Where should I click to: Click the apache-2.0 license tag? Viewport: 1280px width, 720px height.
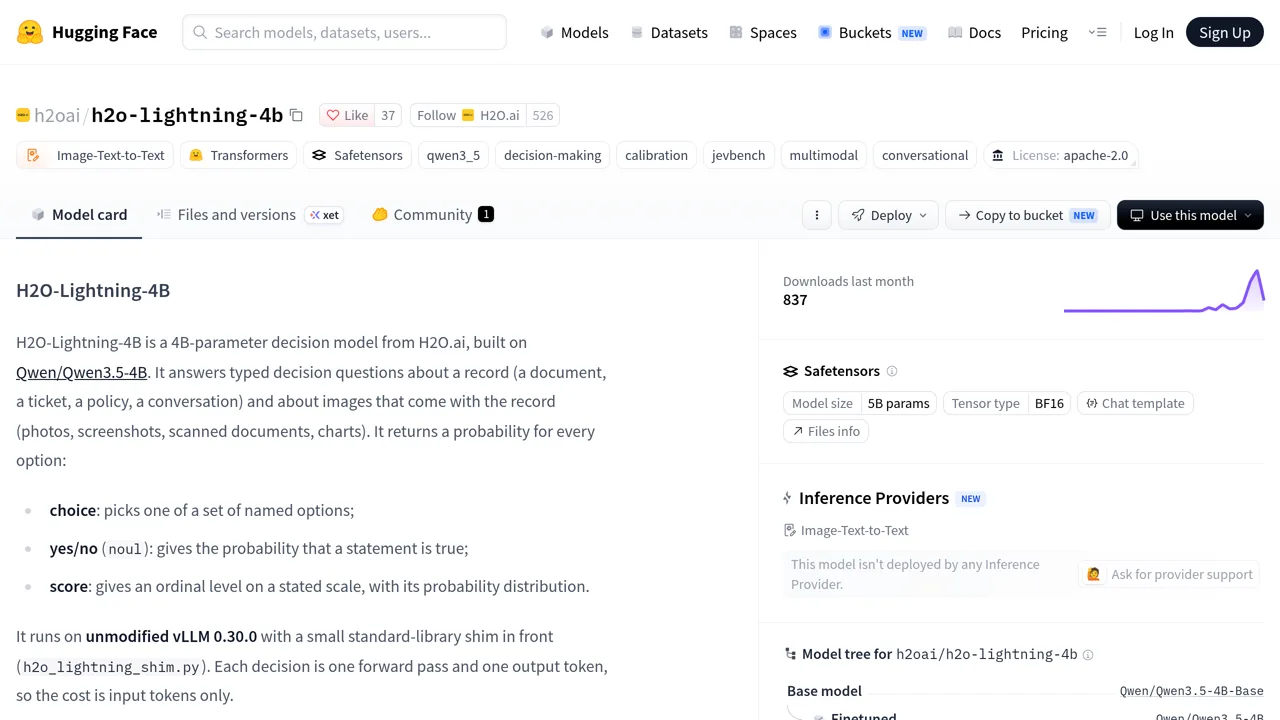(1060, 155)
